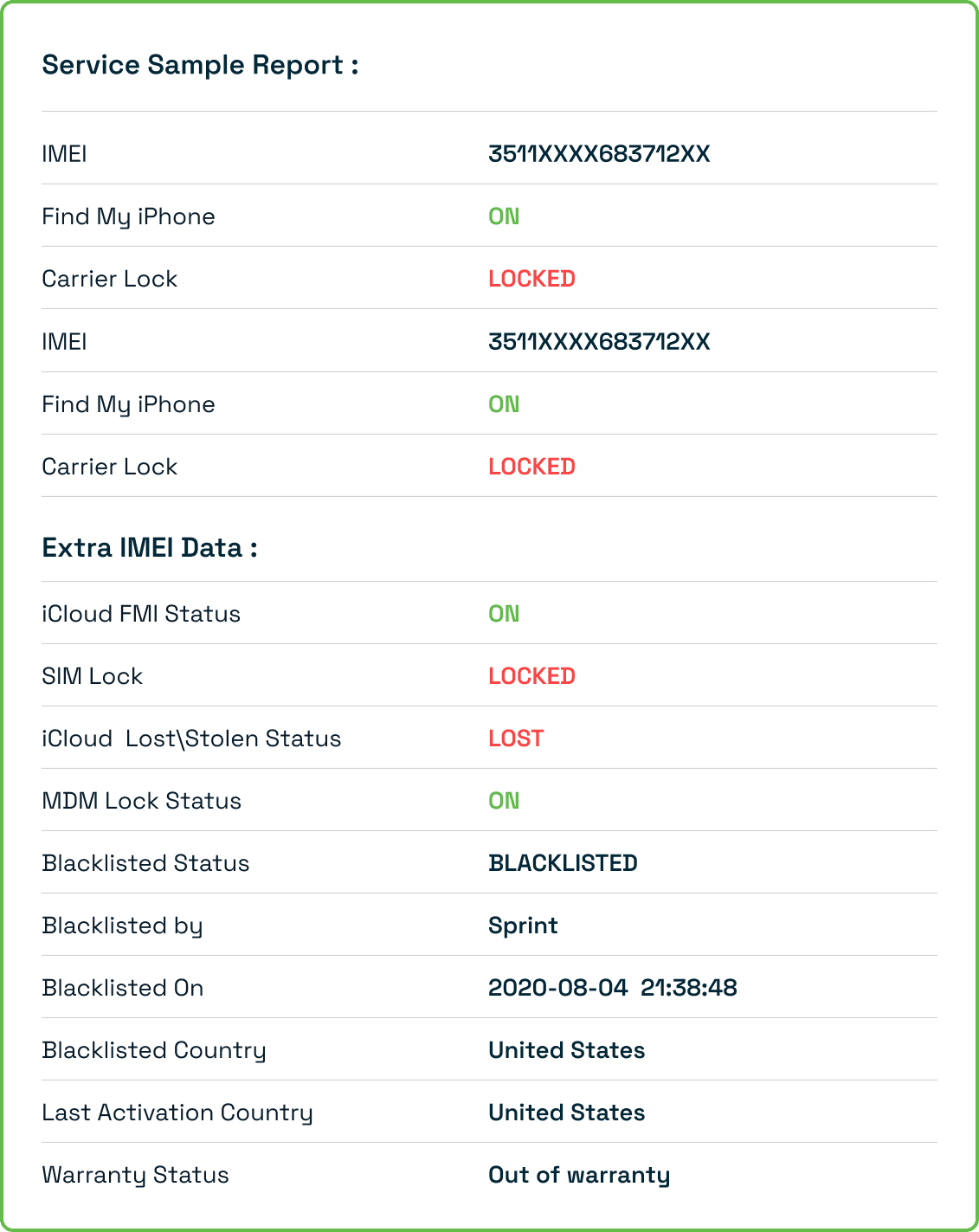
Task: Click the SIM Lock label
Action: coord(92,676)
